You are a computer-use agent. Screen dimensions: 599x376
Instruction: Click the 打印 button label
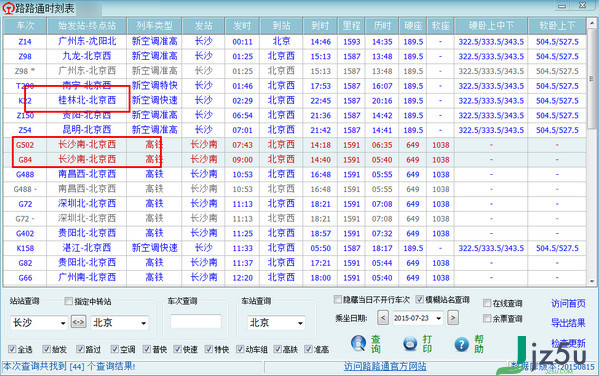(x=427, y=344)
